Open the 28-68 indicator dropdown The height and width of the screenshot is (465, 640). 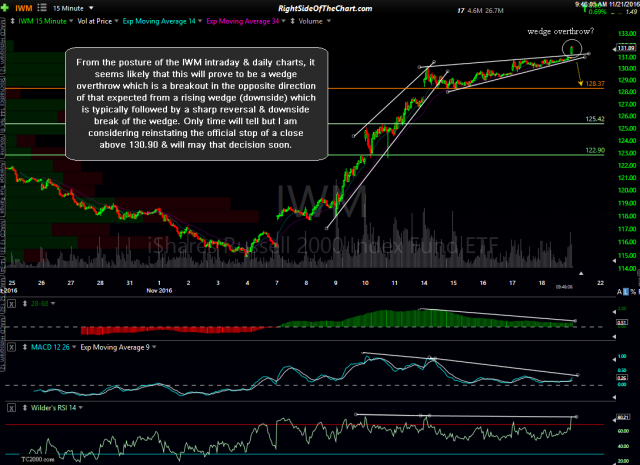click(53, 304)
